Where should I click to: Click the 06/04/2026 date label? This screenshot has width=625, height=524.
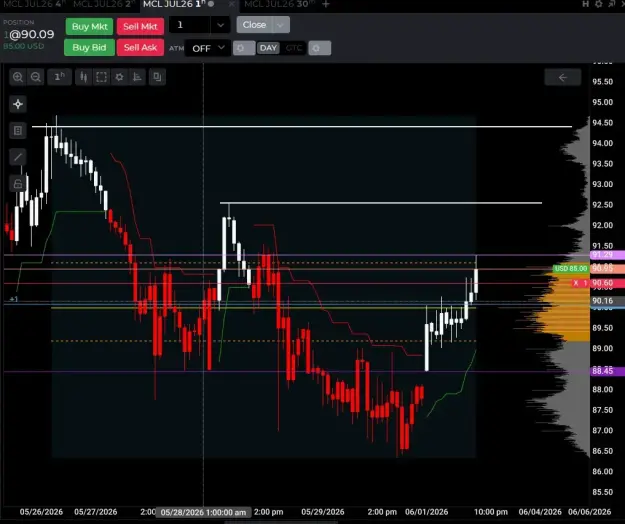[x=540, y=512]
